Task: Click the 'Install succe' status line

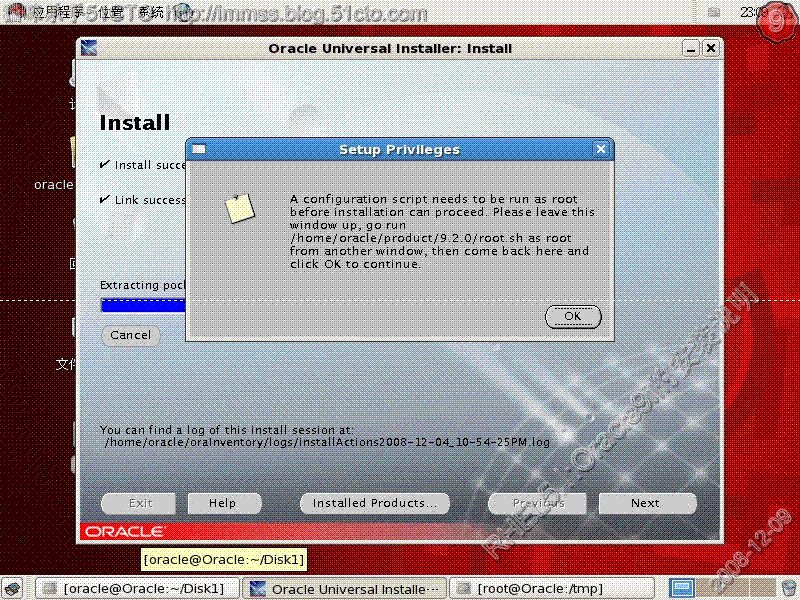Action: 143,165
